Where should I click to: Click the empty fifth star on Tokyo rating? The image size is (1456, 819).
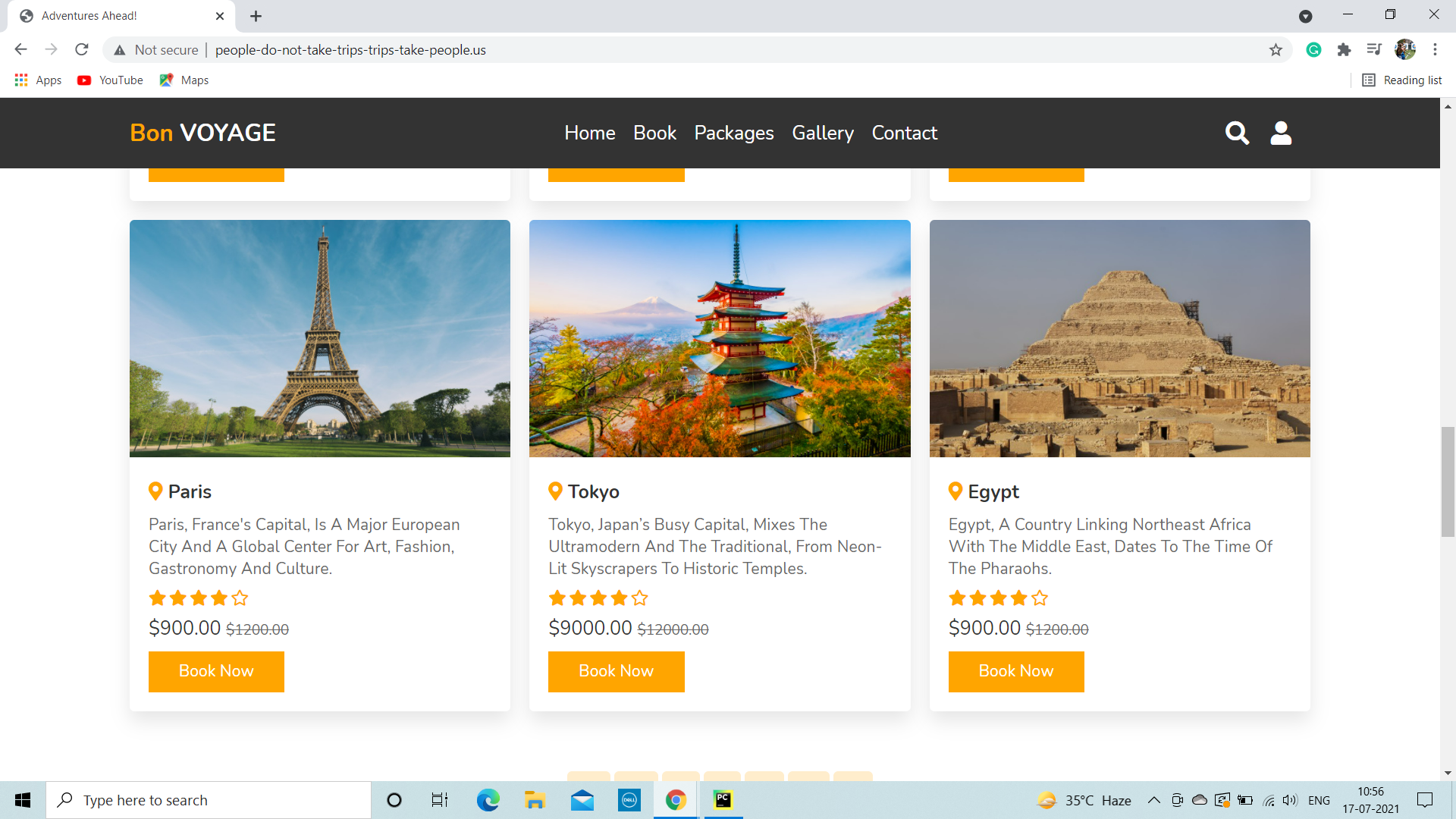point(640,598)
